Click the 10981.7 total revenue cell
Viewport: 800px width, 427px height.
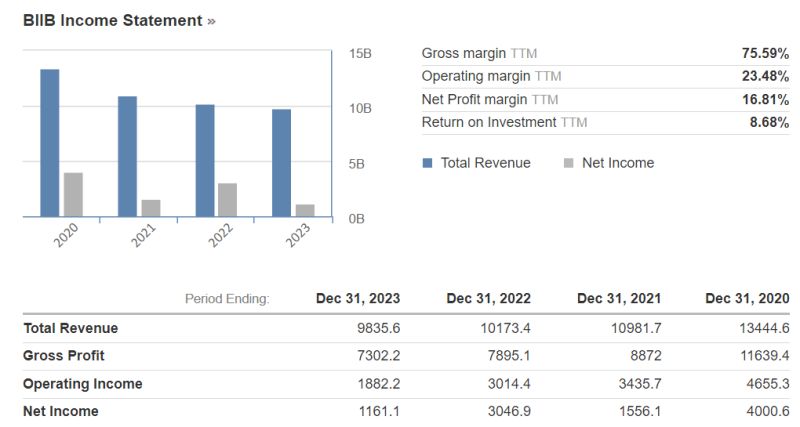637,328
